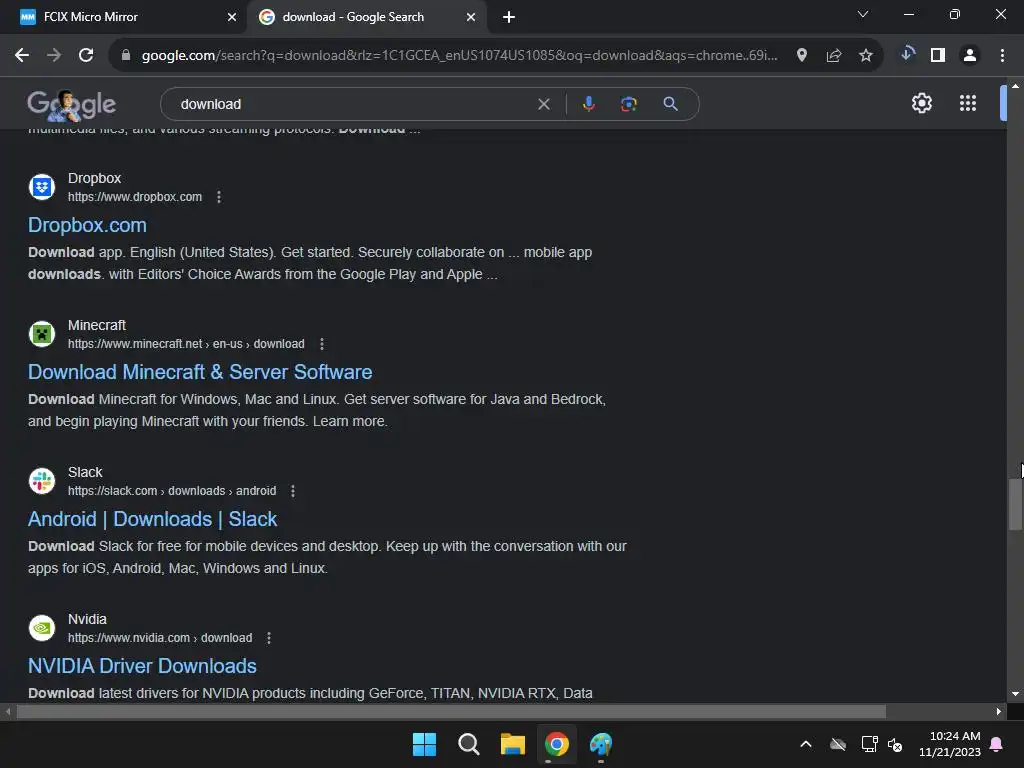Close the Google Search tab
This screenshot has height=768, width=1024.
coord(471,17)
